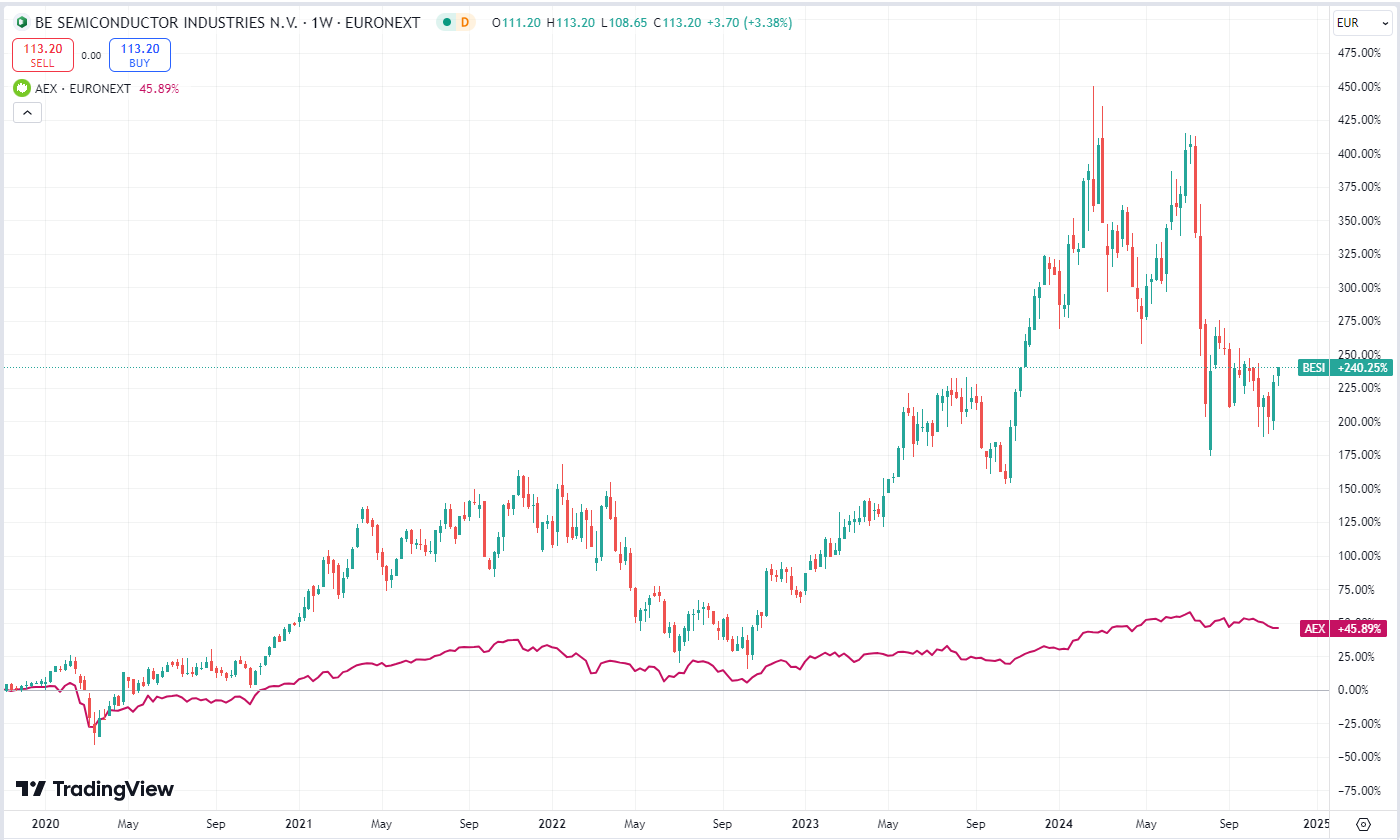Screen dimensions: 1400x840
Task: Click the 100.00% price axis label
Action: (x=1358, y=556)
